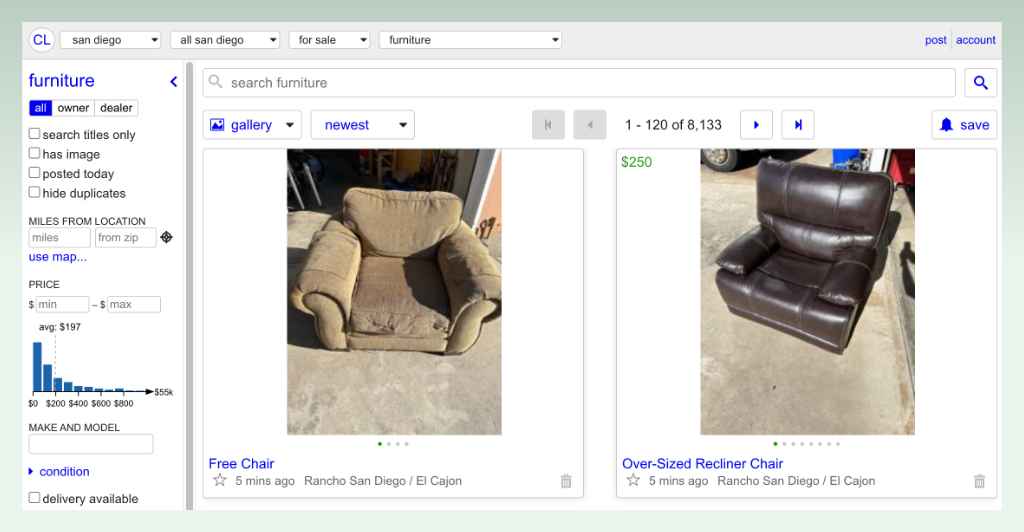Screen dimensions: 1024x532
Task: Click the max price field
Action: [x=134, y=304]
